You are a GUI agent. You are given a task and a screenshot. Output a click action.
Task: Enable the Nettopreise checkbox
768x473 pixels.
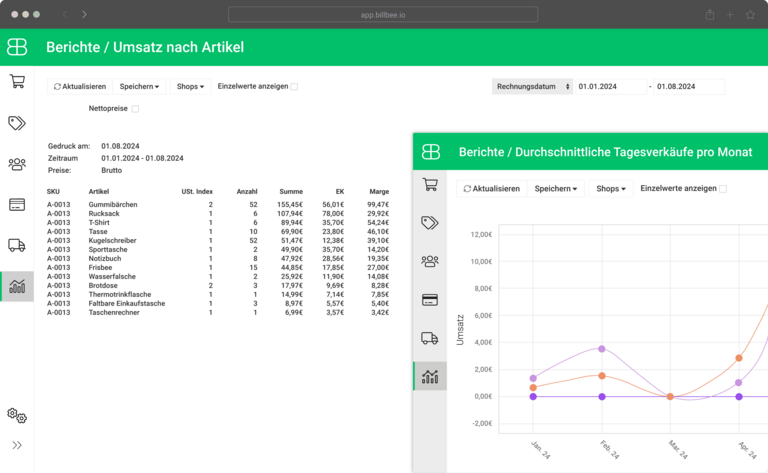click(136, 109)
